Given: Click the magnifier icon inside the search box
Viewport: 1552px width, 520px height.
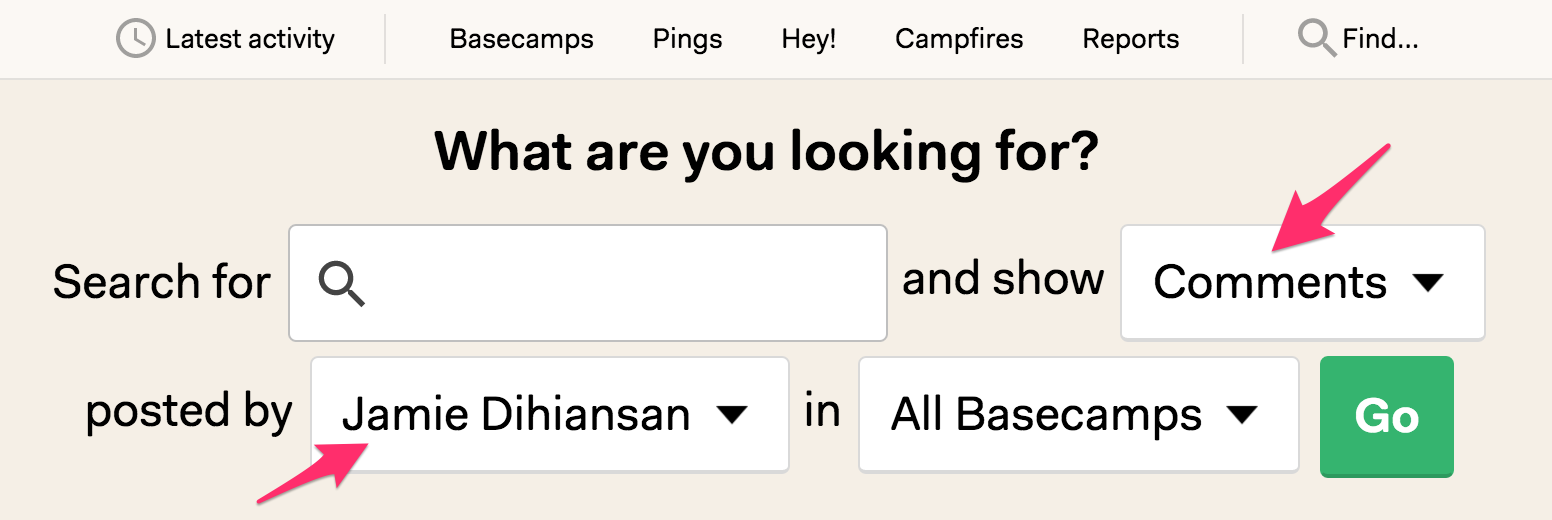Looking at the screenshot, I should (341, 284).
